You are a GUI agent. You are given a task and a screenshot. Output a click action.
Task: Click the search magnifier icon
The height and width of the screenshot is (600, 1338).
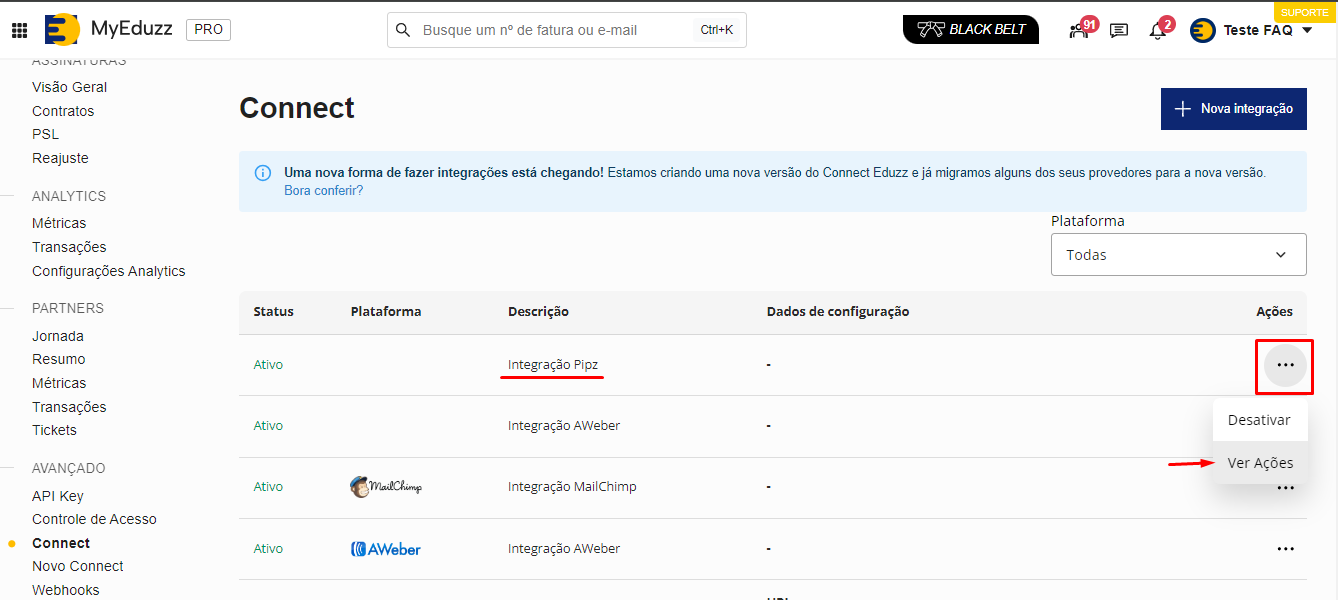click(x=404, y=30)
